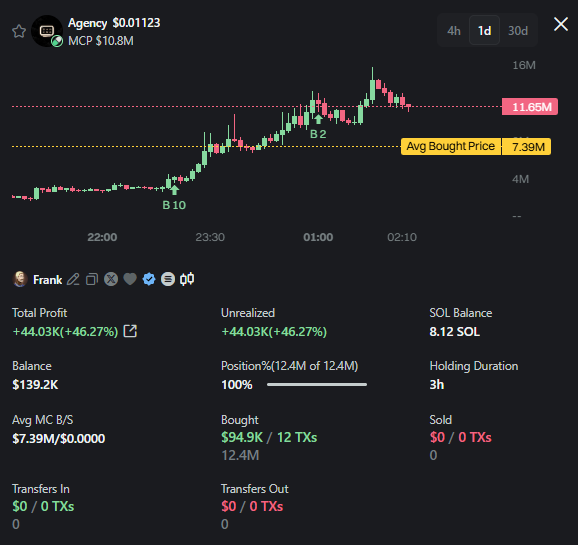Click Bought value $94.9K / 12 TXs

269,437
